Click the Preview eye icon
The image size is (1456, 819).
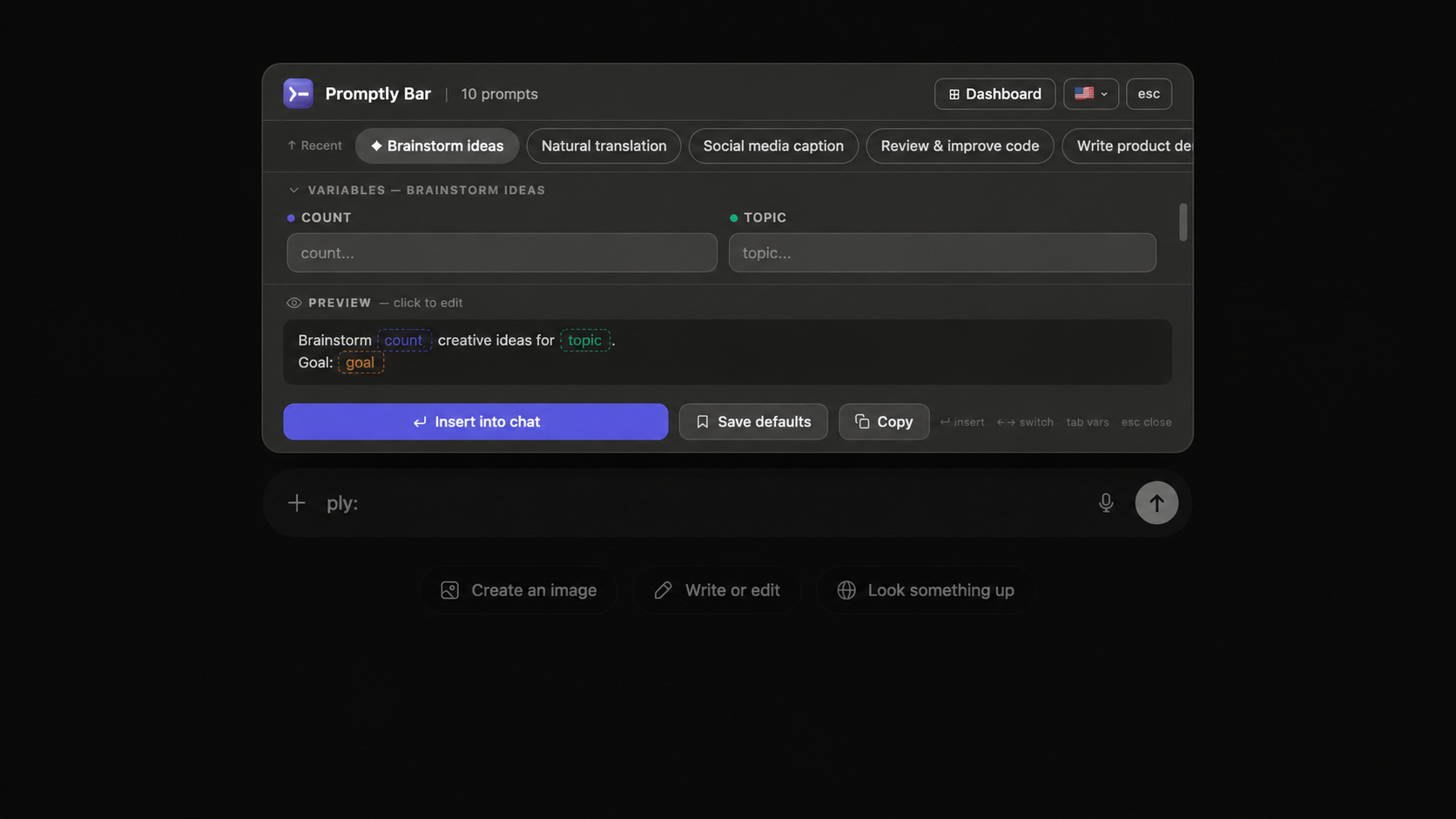[x=294, y=303]
